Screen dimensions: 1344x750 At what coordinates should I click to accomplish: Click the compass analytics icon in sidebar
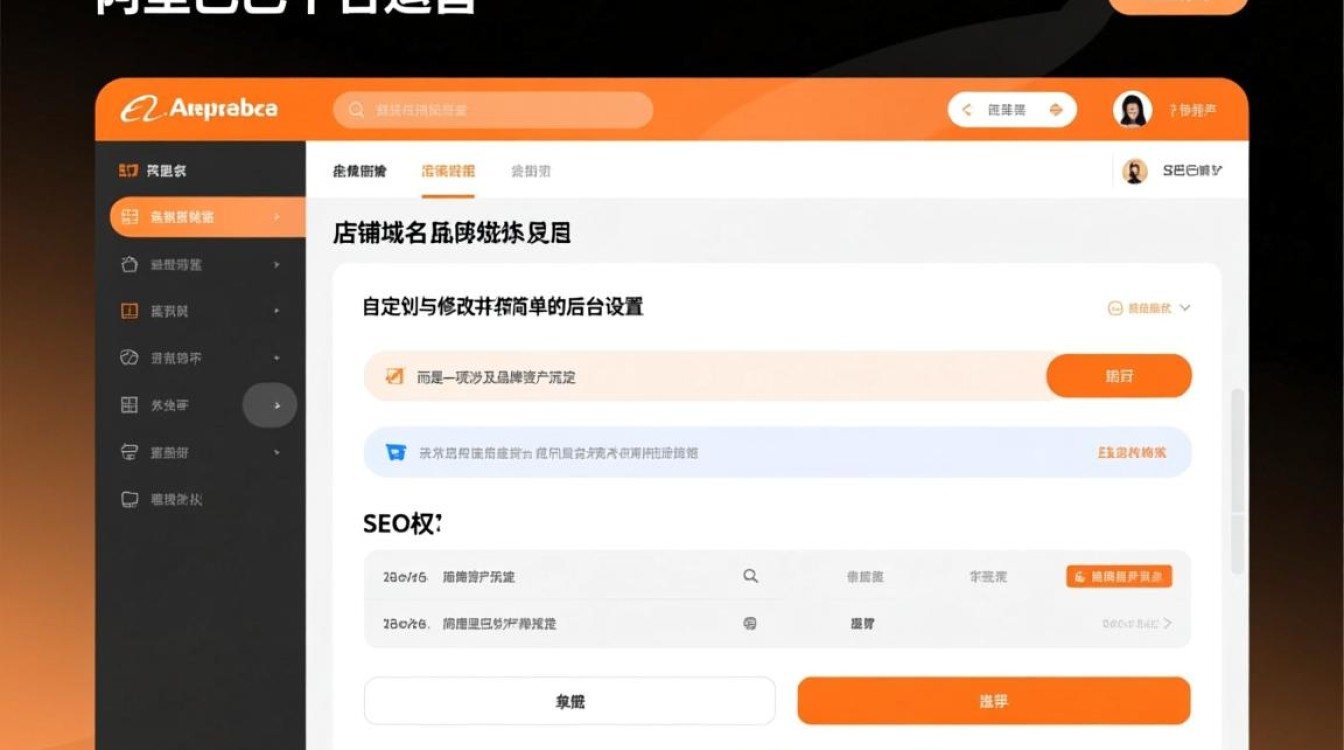pyautogui.click(x=129, y=357)
